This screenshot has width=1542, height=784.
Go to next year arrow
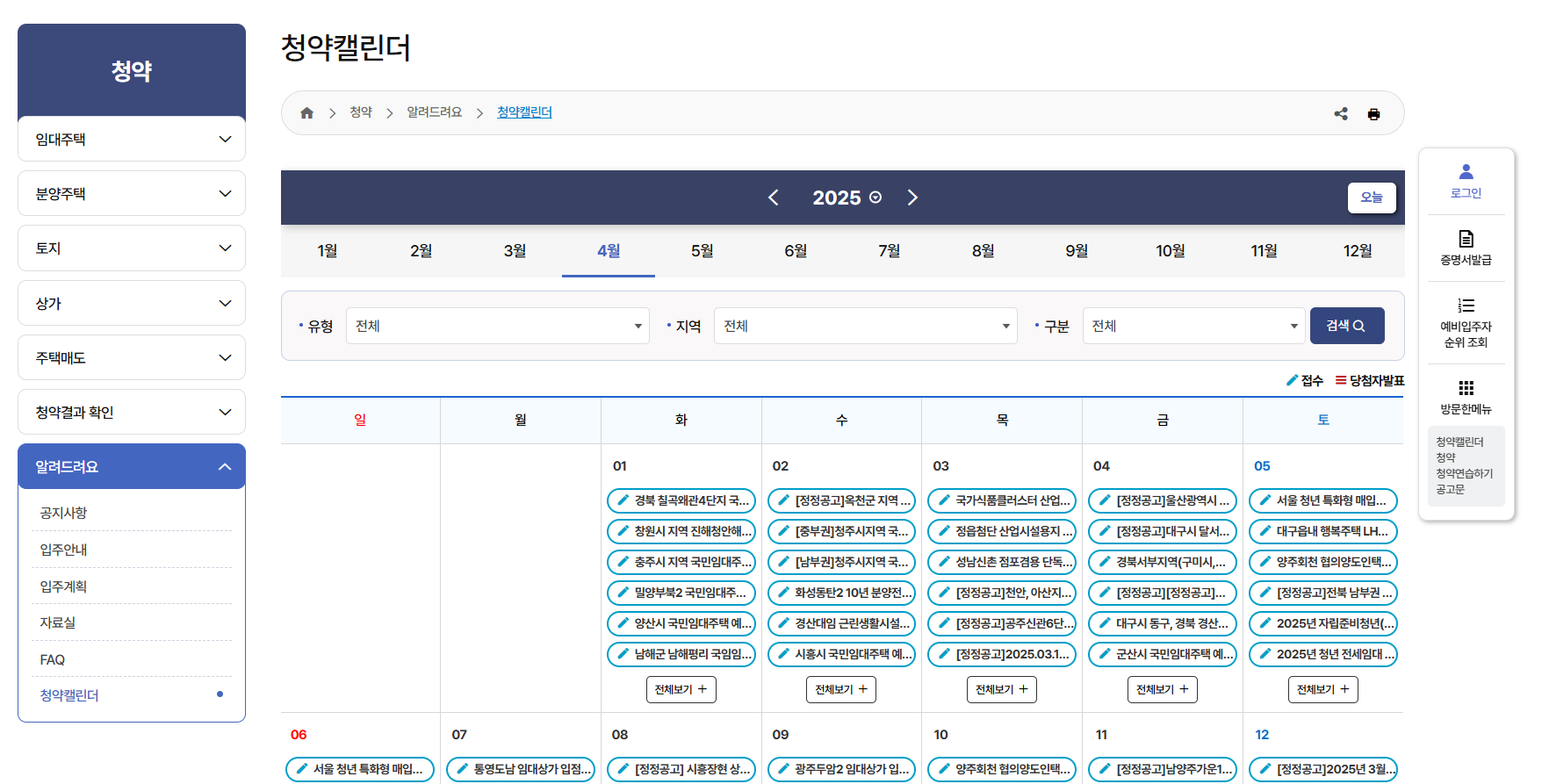pos(912,198)
